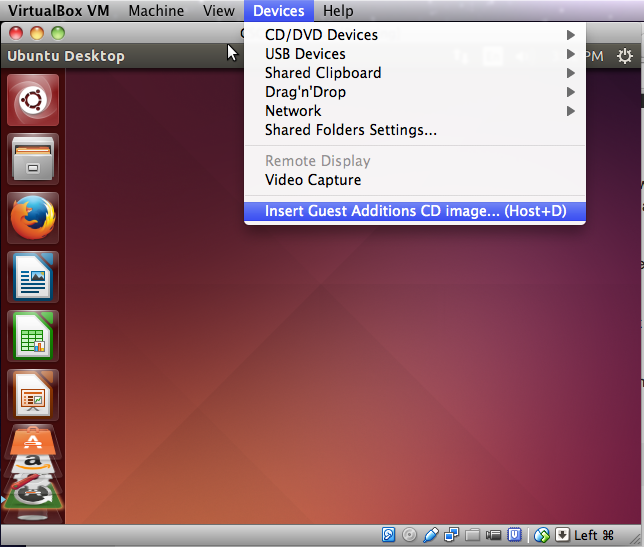
Task: Zoom the VM window with green button
Action: tap(58, 33)
